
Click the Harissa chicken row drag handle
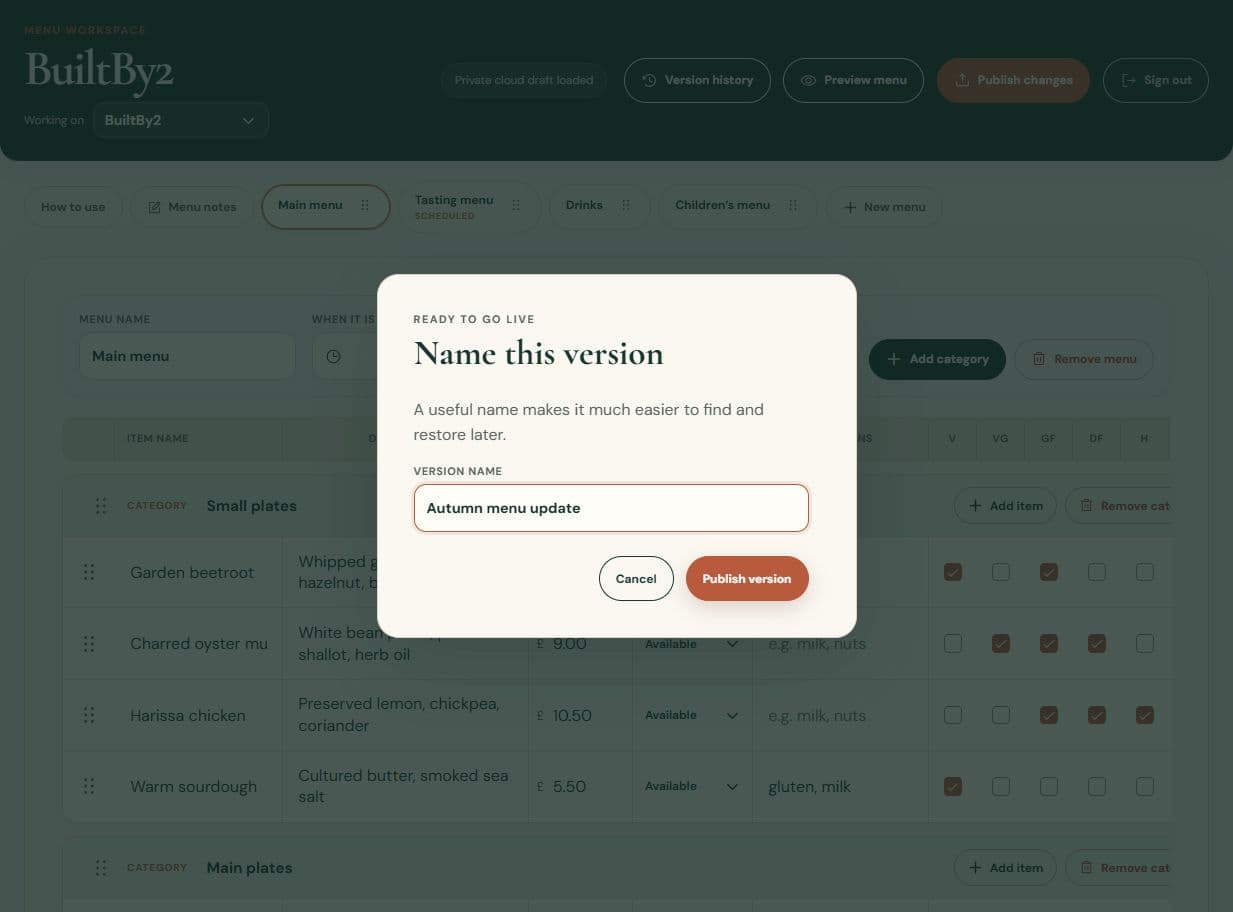coord(89,715)
